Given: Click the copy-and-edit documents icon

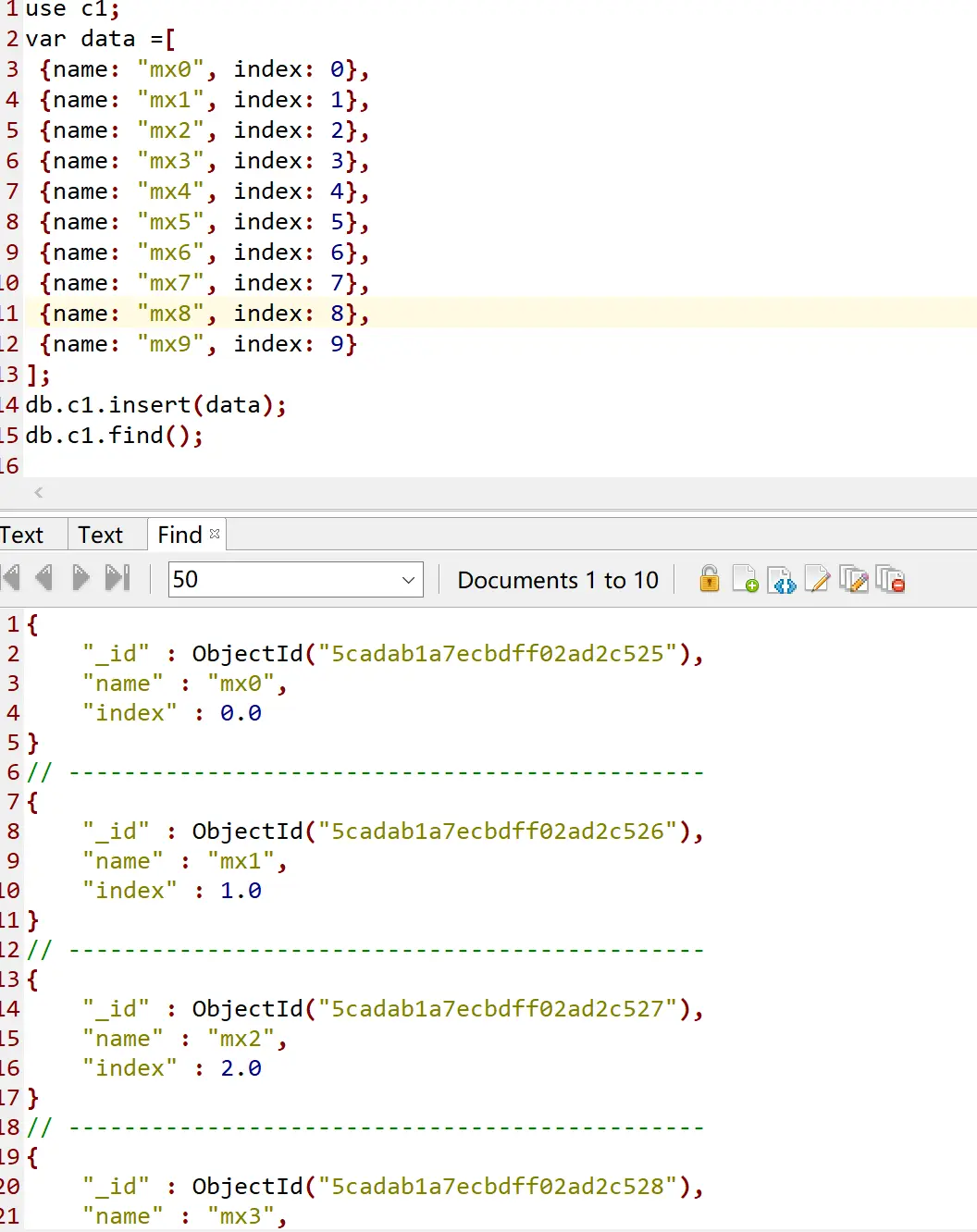Looking at the screenshot, I should click(x=854, y=579).
